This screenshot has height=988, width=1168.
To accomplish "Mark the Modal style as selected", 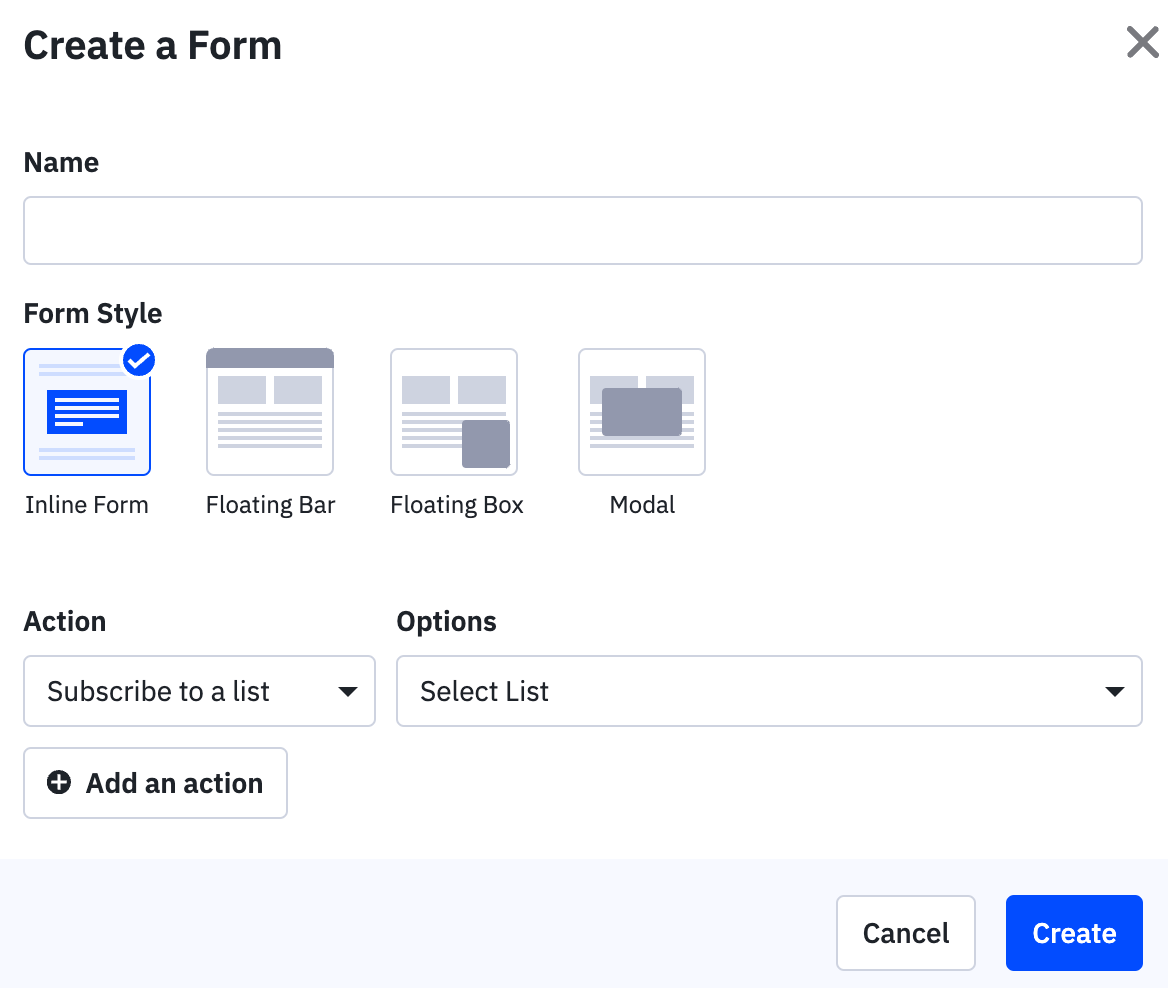I will pyautogui.click(x=641, y=411).
